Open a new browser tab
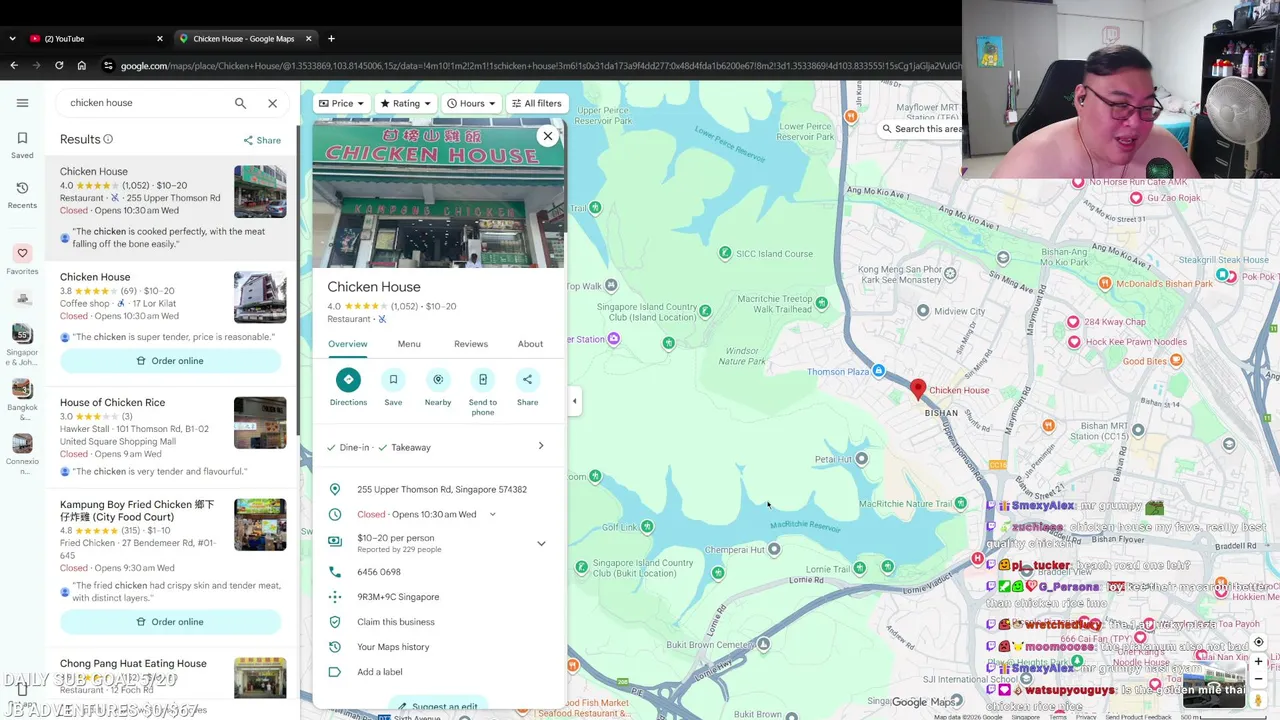Viewport: 1280px width, 720px height. pos(331,39)
